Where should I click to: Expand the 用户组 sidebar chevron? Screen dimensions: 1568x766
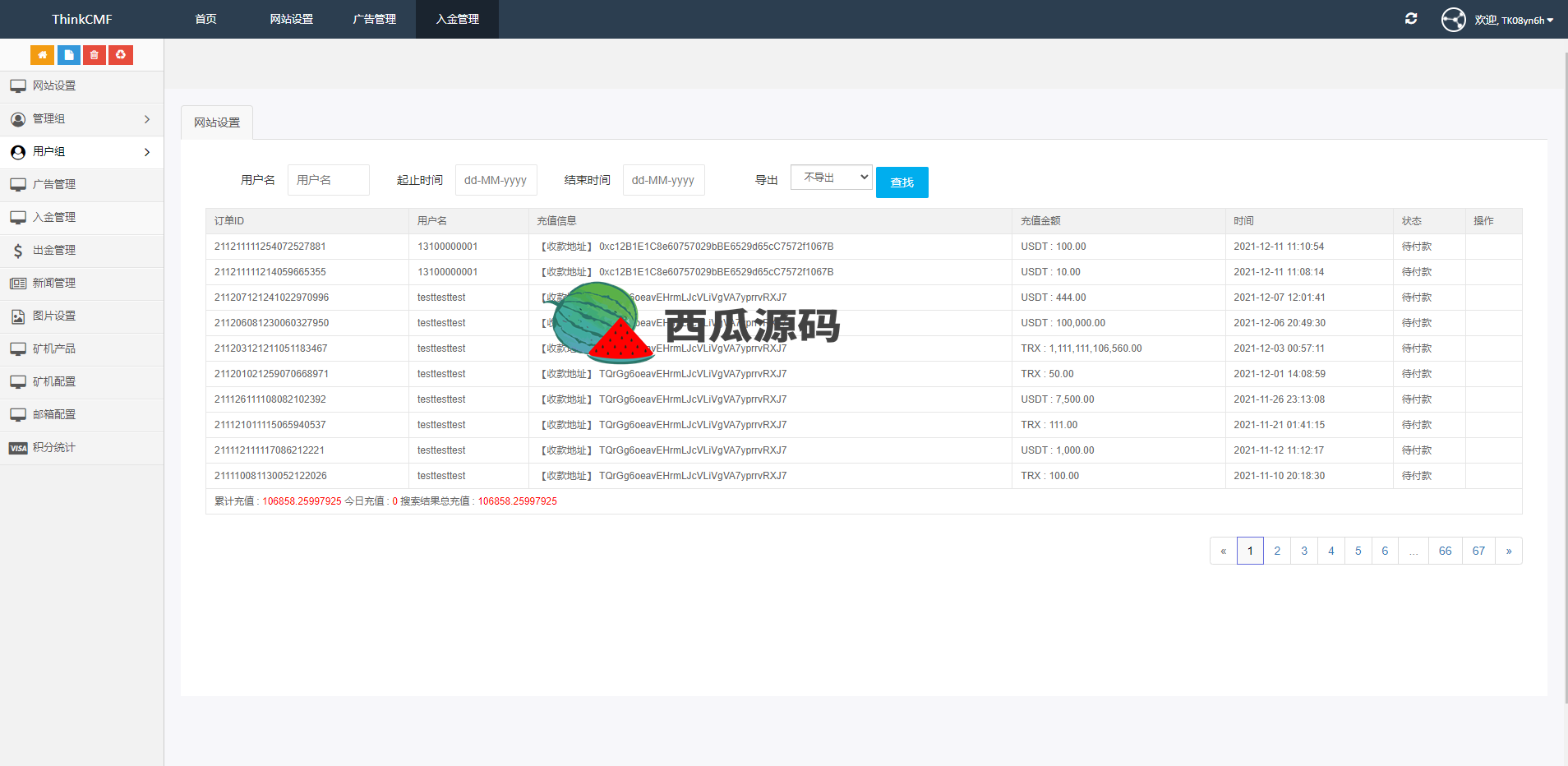147,152
